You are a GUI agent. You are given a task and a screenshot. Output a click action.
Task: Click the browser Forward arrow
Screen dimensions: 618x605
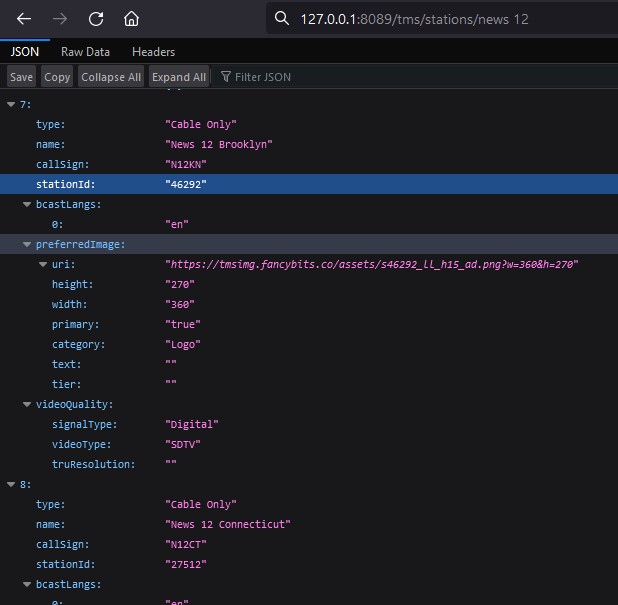click(60, 19)
